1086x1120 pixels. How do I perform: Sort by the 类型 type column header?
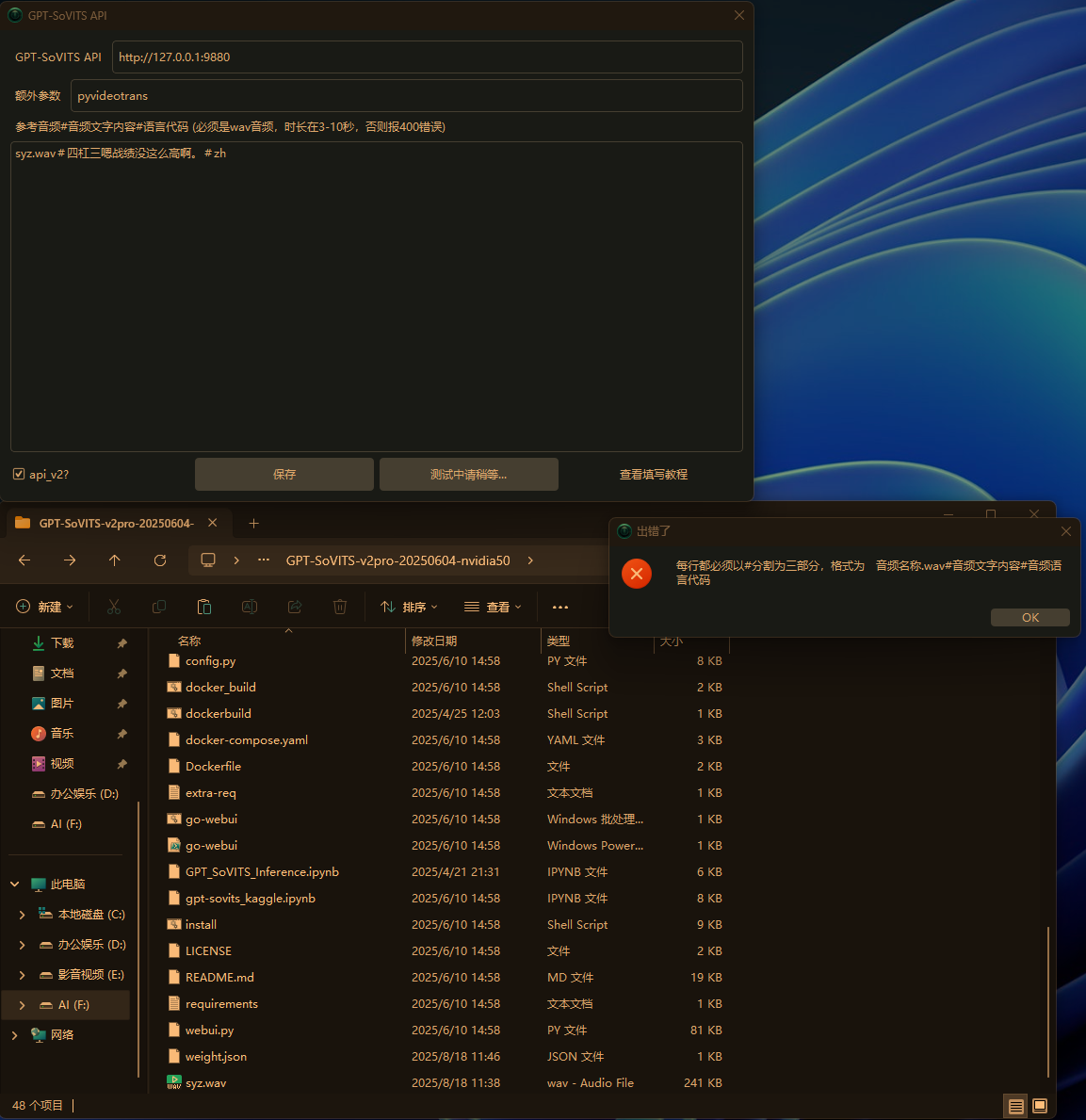click(559, 641)
